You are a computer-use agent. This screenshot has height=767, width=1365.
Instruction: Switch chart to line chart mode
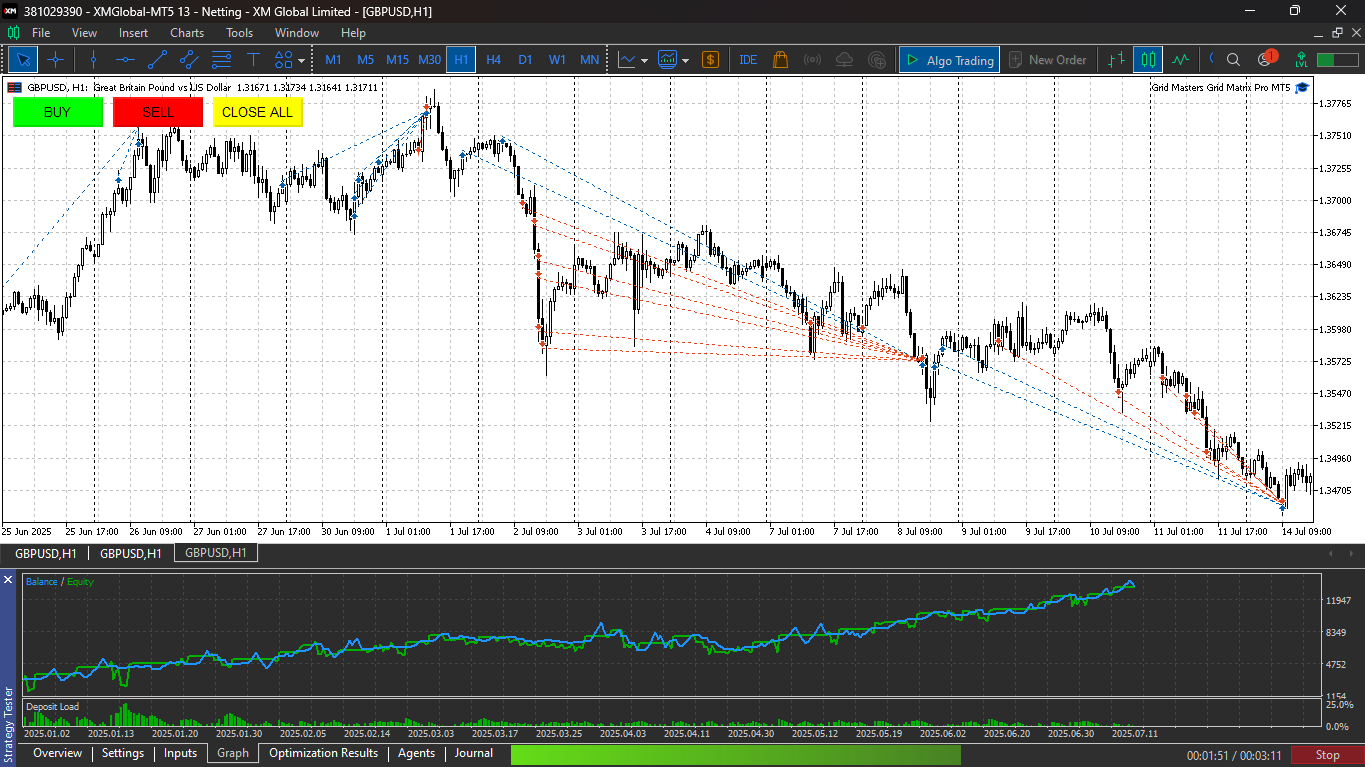(x=1180, y=60)
